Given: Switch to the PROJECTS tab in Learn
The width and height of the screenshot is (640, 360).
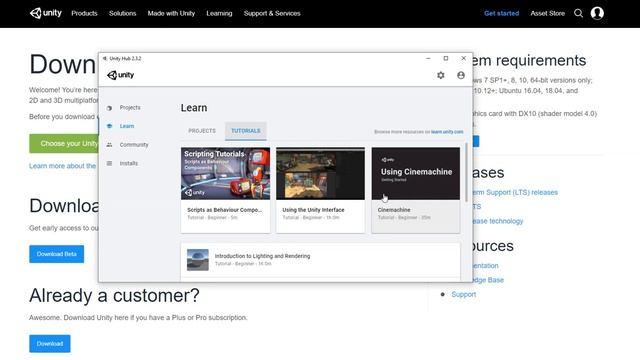Looking at the screenshot, I should tap(202, 131).
